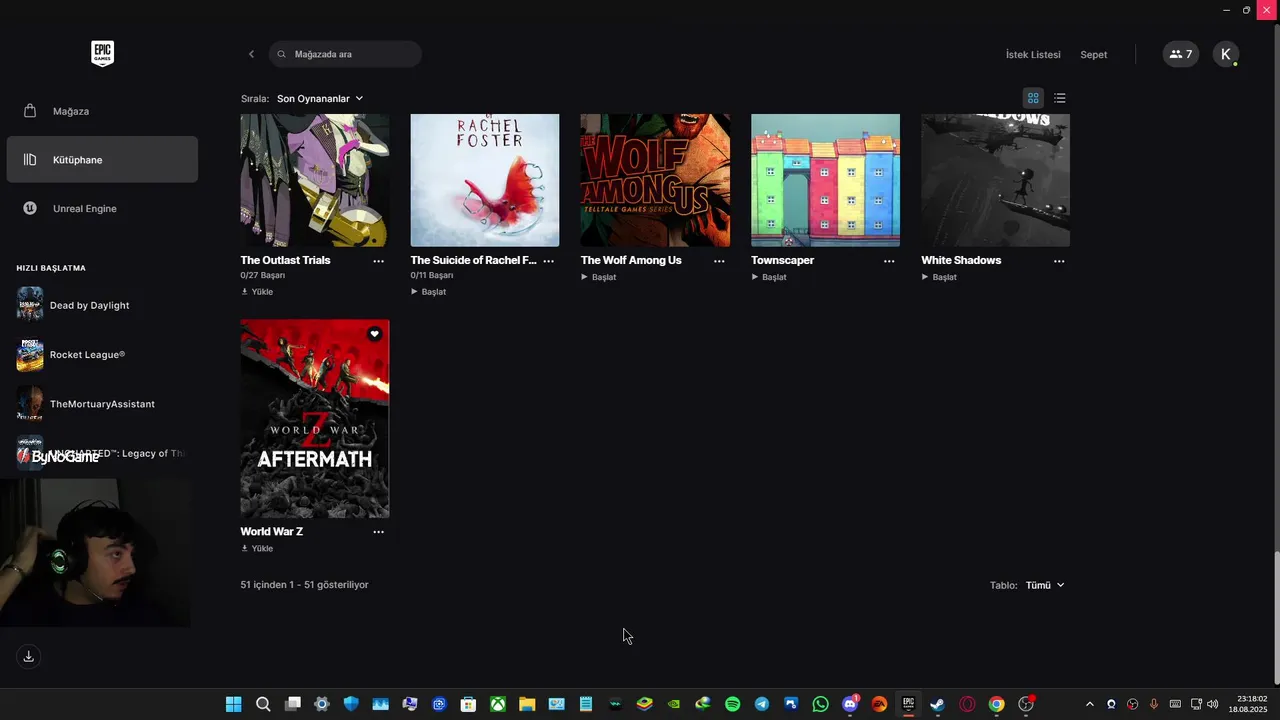Image resolution: width=1280 pixels, height=720 pixels.
Task: Open the World War Z Aftermath cover
Action: (x=315, y=419)
